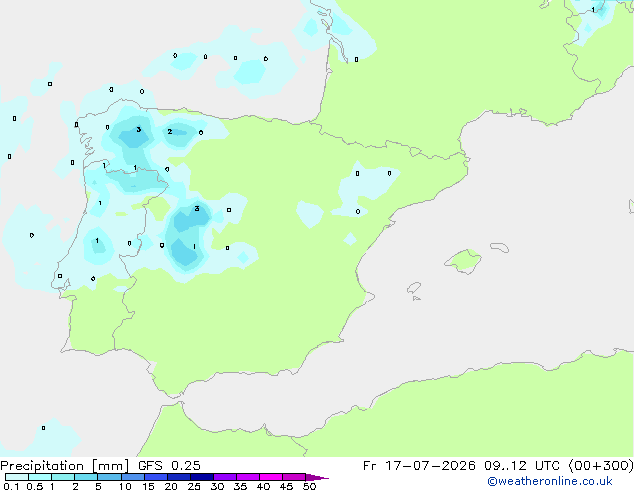Click the "GFS 0.25" model label
Viewport: 634px width, 490px height.
(x=169, y=466)
